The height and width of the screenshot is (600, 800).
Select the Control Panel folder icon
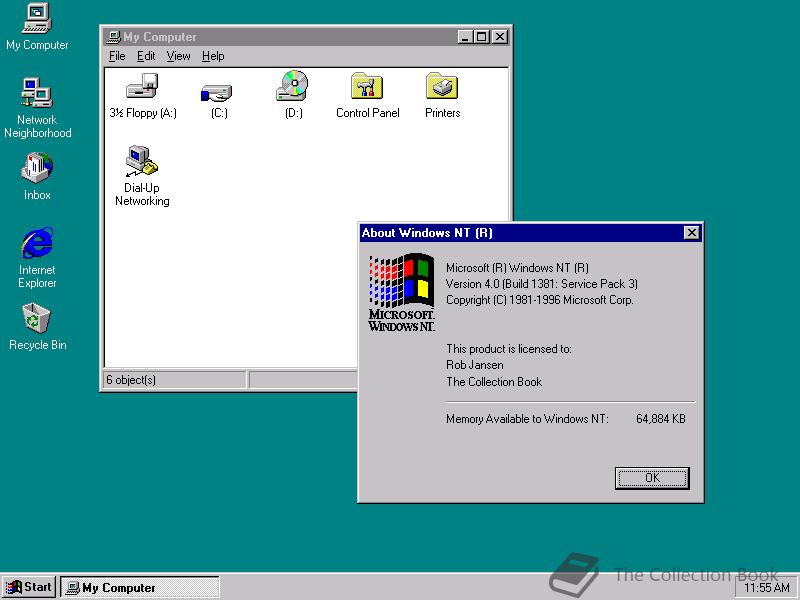367,95
